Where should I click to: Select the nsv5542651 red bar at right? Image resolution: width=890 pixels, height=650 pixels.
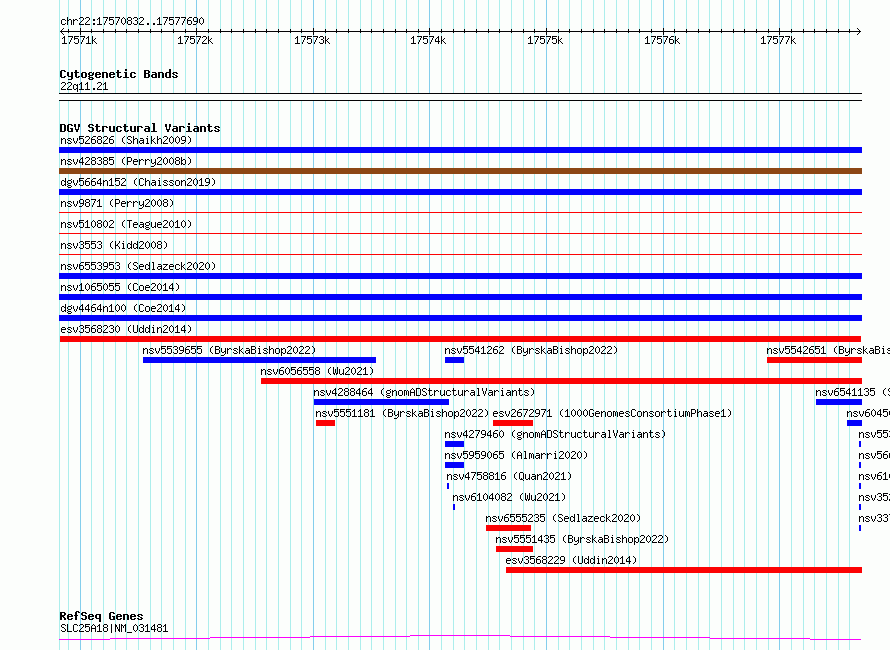pyautogui.click(x=815, y=360)
